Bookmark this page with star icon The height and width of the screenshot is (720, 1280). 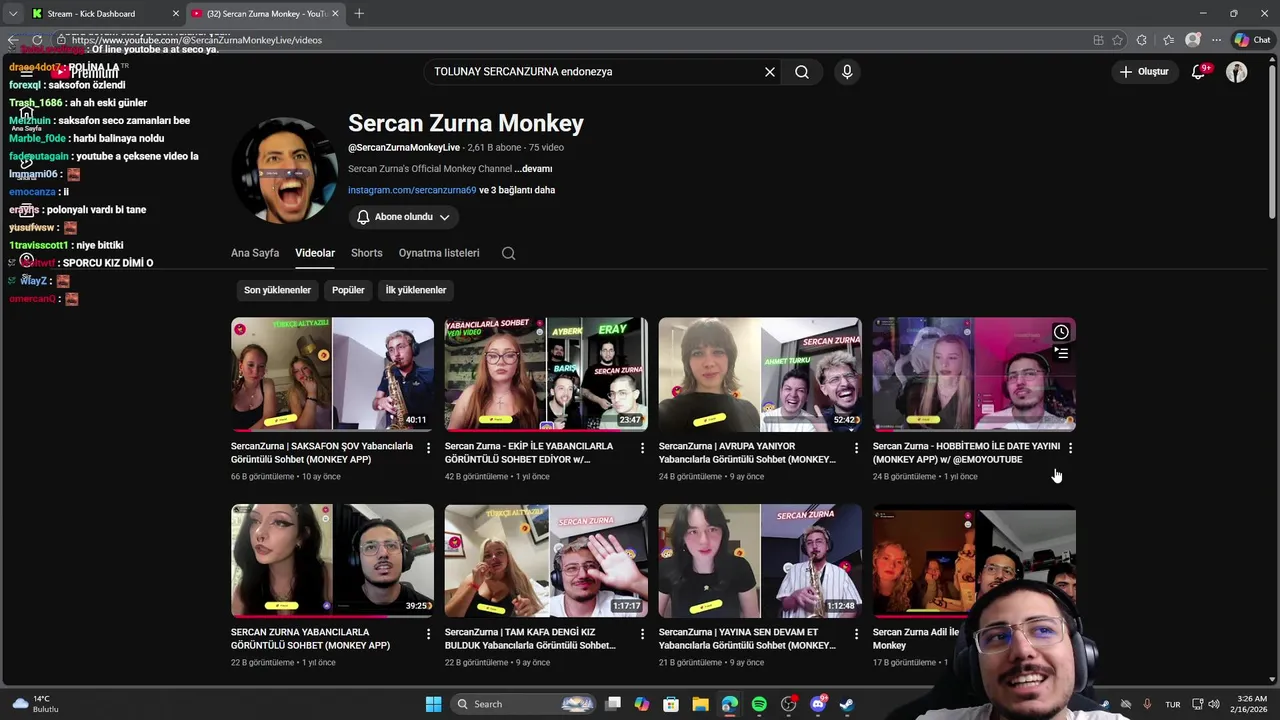pos(1117,40)
